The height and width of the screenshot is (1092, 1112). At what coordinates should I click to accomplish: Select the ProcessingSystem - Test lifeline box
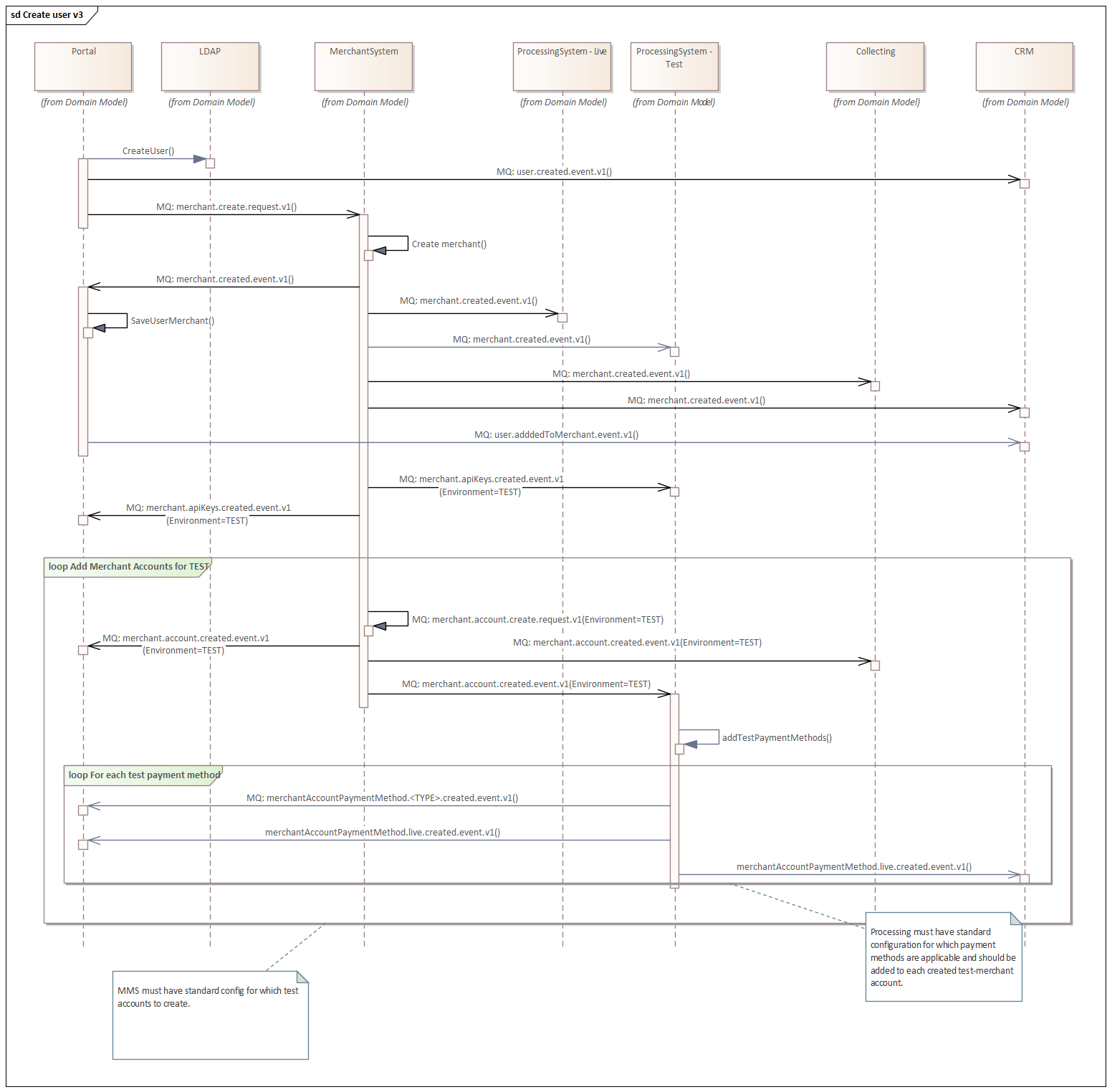[674, 66]
